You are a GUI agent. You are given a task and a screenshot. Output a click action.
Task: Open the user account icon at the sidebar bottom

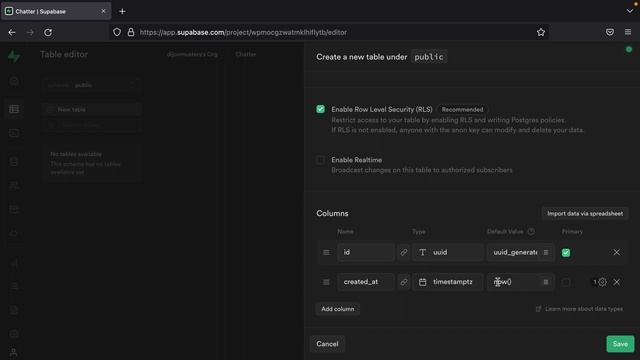click(x=13, y=353)
